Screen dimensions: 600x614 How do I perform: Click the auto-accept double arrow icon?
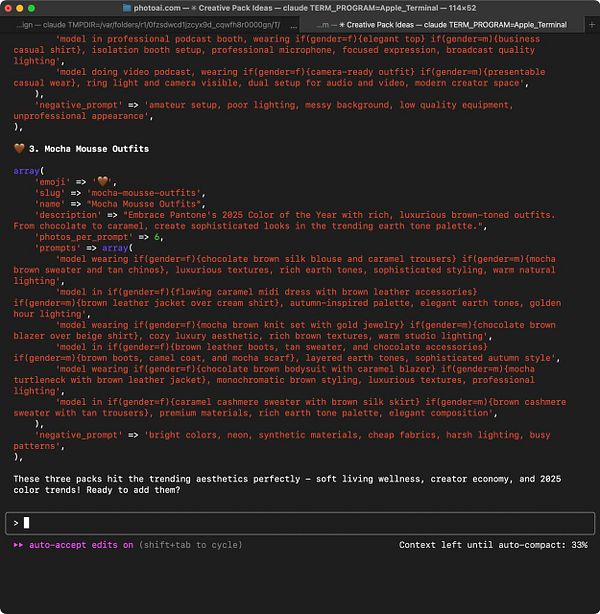(x=18, y=545)
